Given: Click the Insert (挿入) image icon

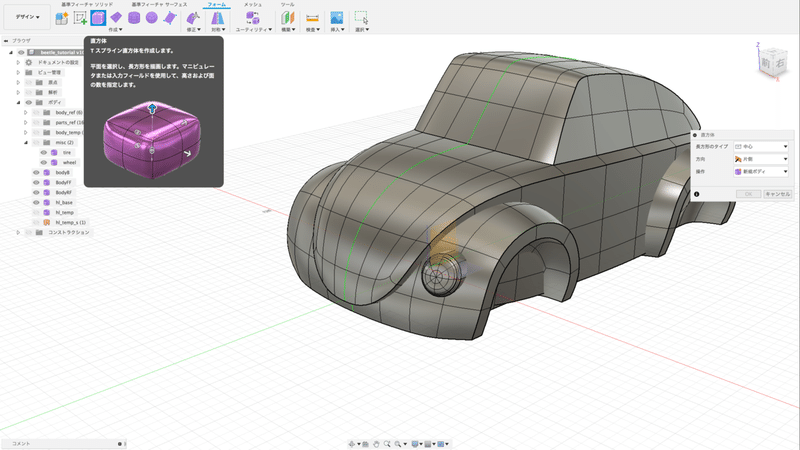Looking at the screenshot, I should click(336, 17).
